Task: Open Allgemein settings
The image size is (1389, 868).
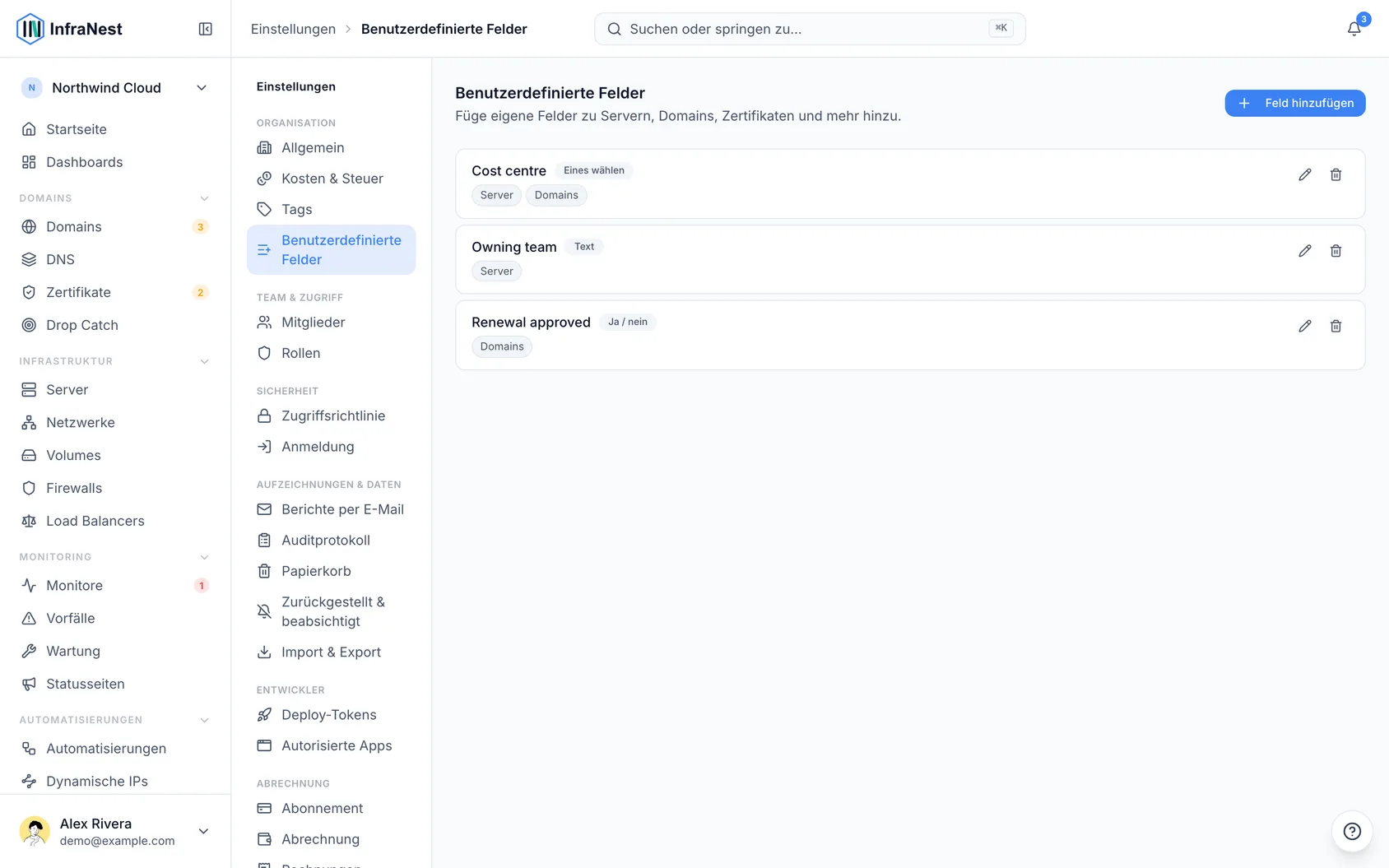Action: tap(331, 147)
